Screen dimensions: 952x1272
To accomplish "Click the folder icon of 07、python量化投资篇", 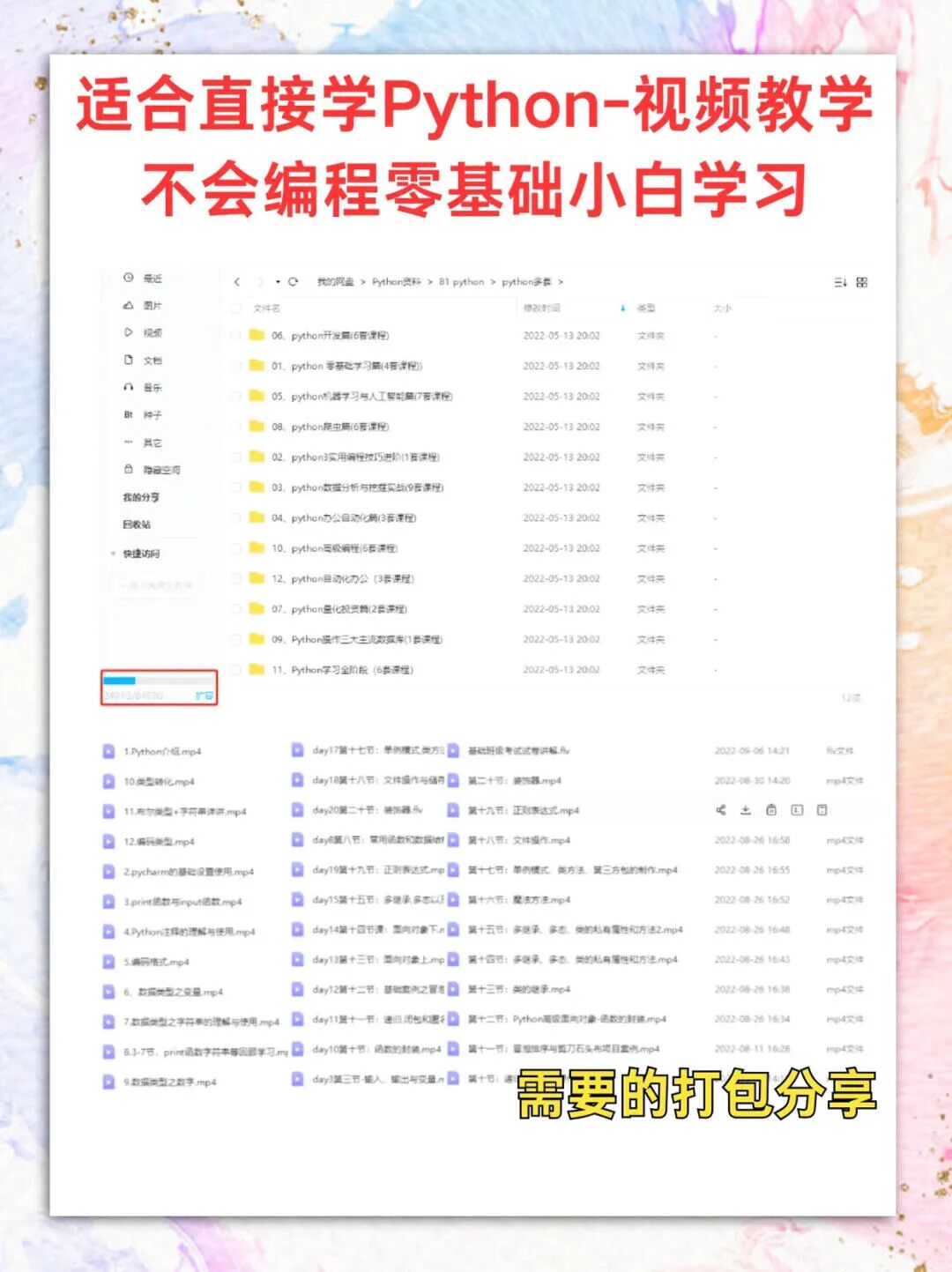I will pyautogui.click(x=257, y=608).
